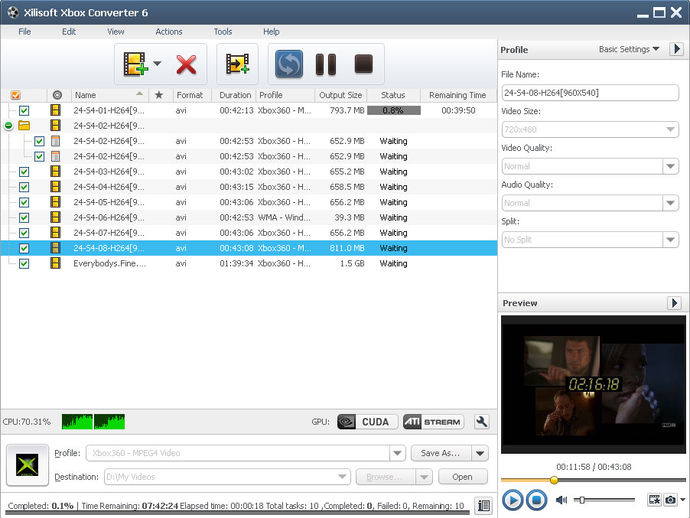Screen dimensions: 690x518
Task: Open GPU settings wrench icon
Action: tap(481, 422)
